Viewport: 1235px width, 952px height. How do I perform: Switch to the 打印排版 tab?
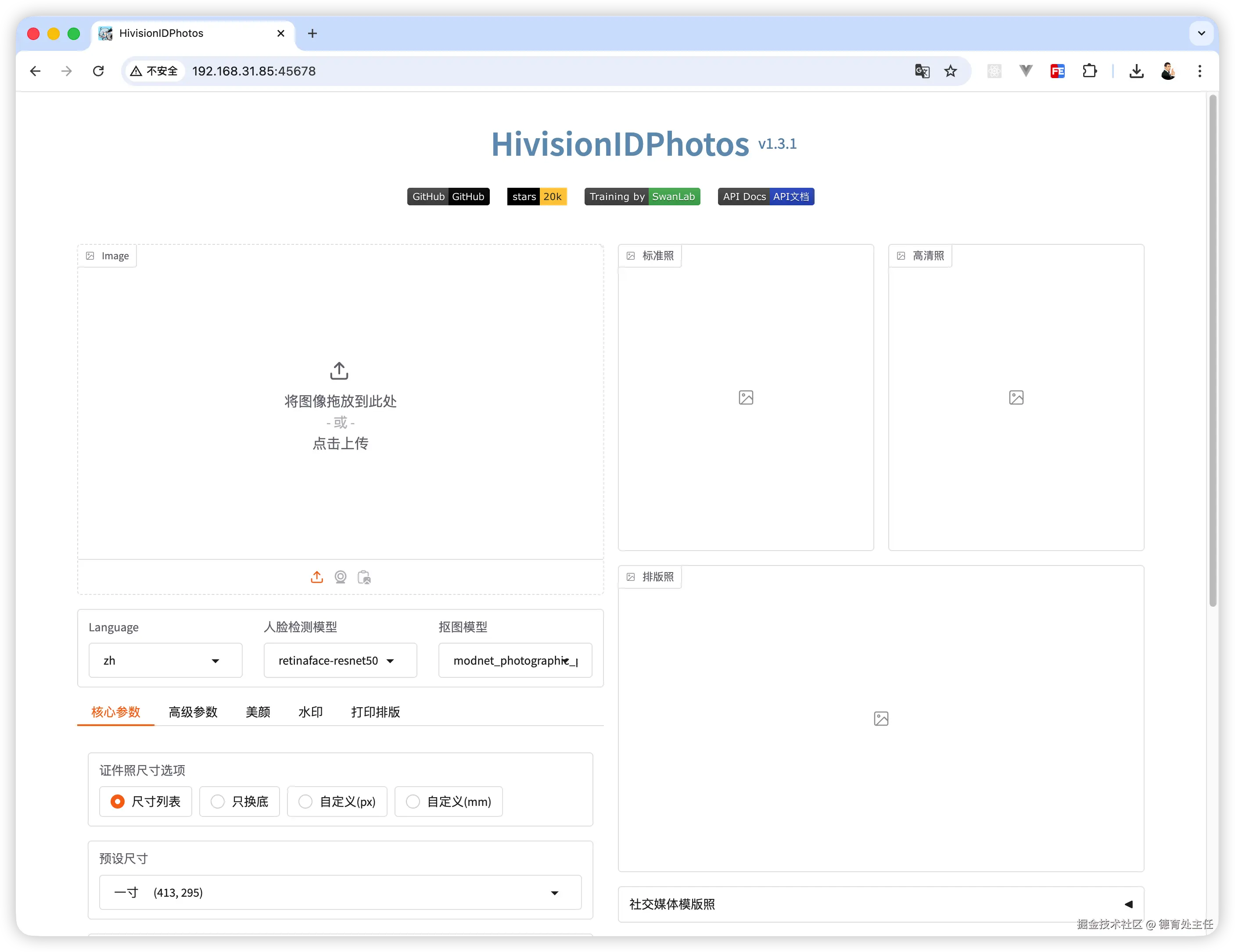[376, 712]
